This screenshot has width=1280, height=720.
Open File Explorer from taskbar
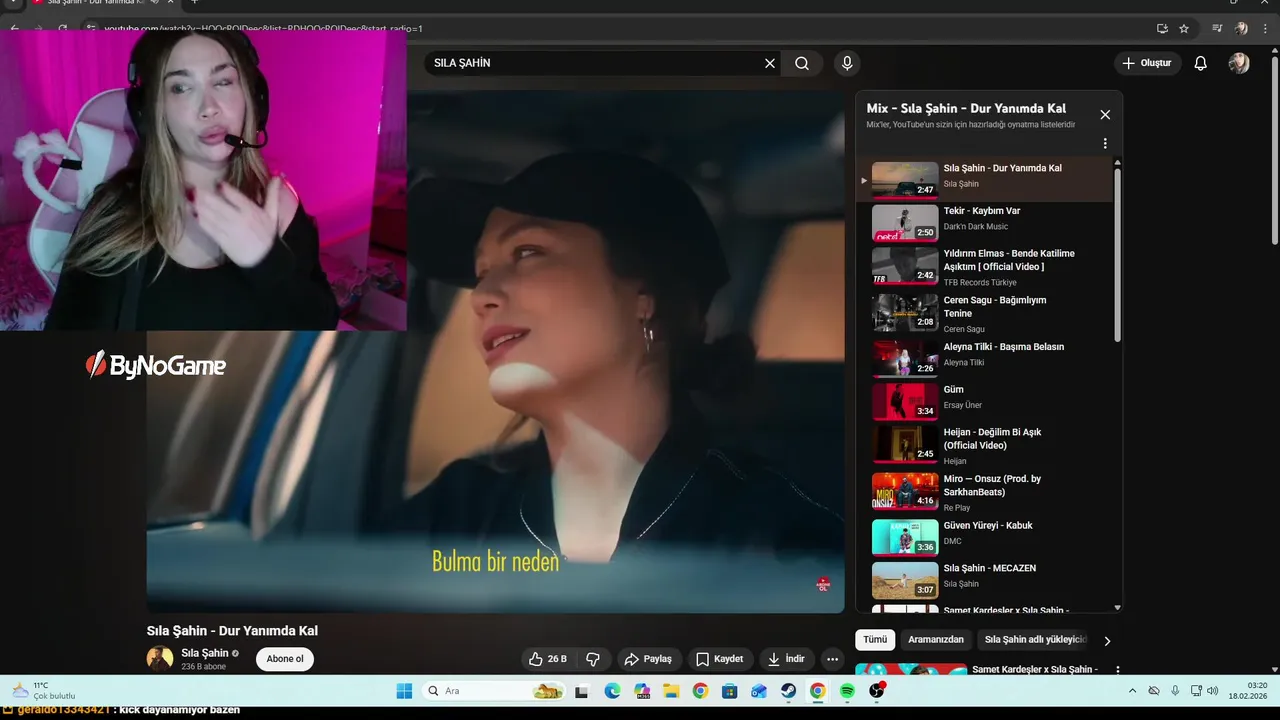(x=671, y=691)
